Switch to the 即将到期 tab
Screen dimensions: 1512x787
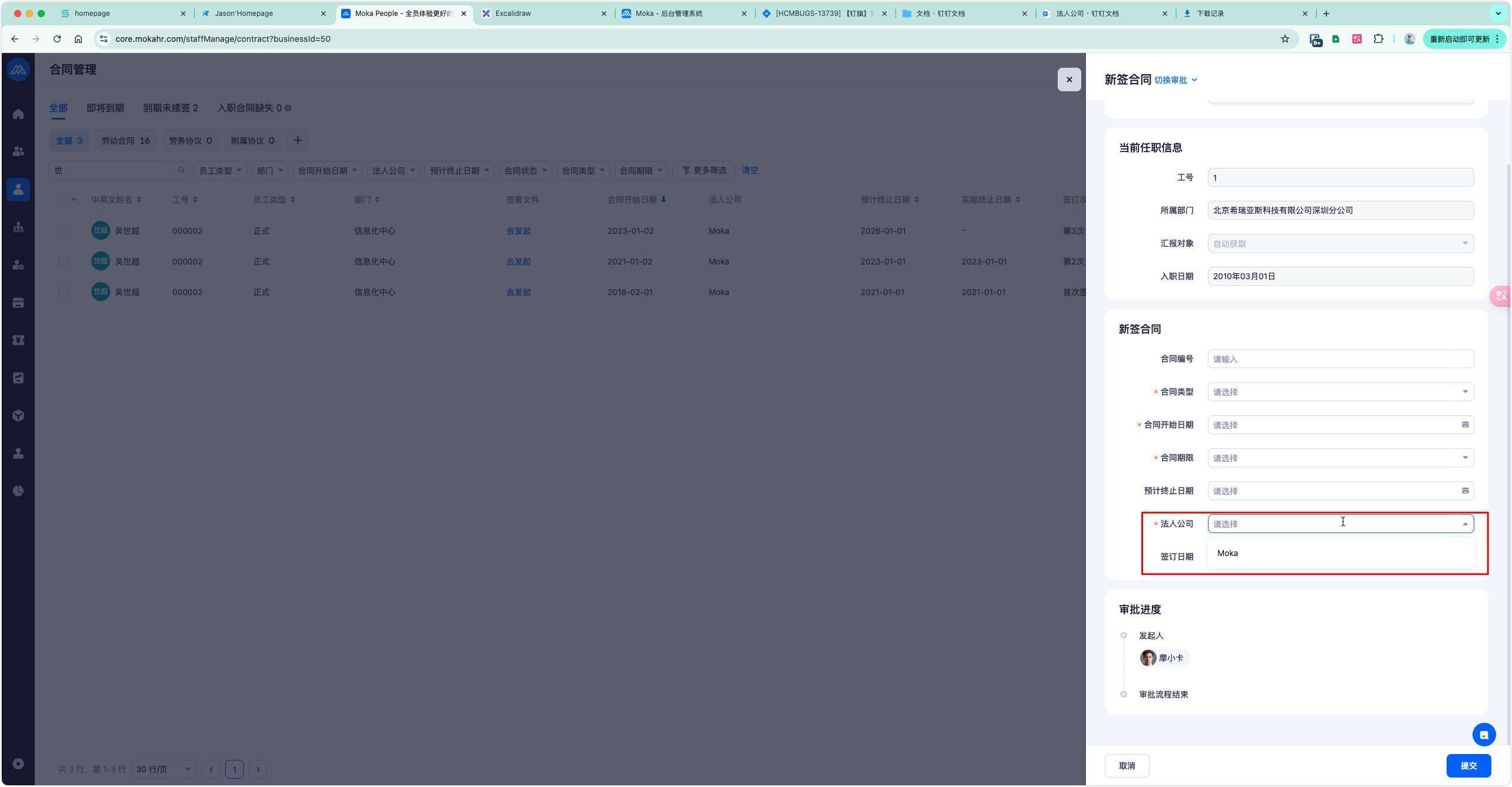click(x=105, y=108)
